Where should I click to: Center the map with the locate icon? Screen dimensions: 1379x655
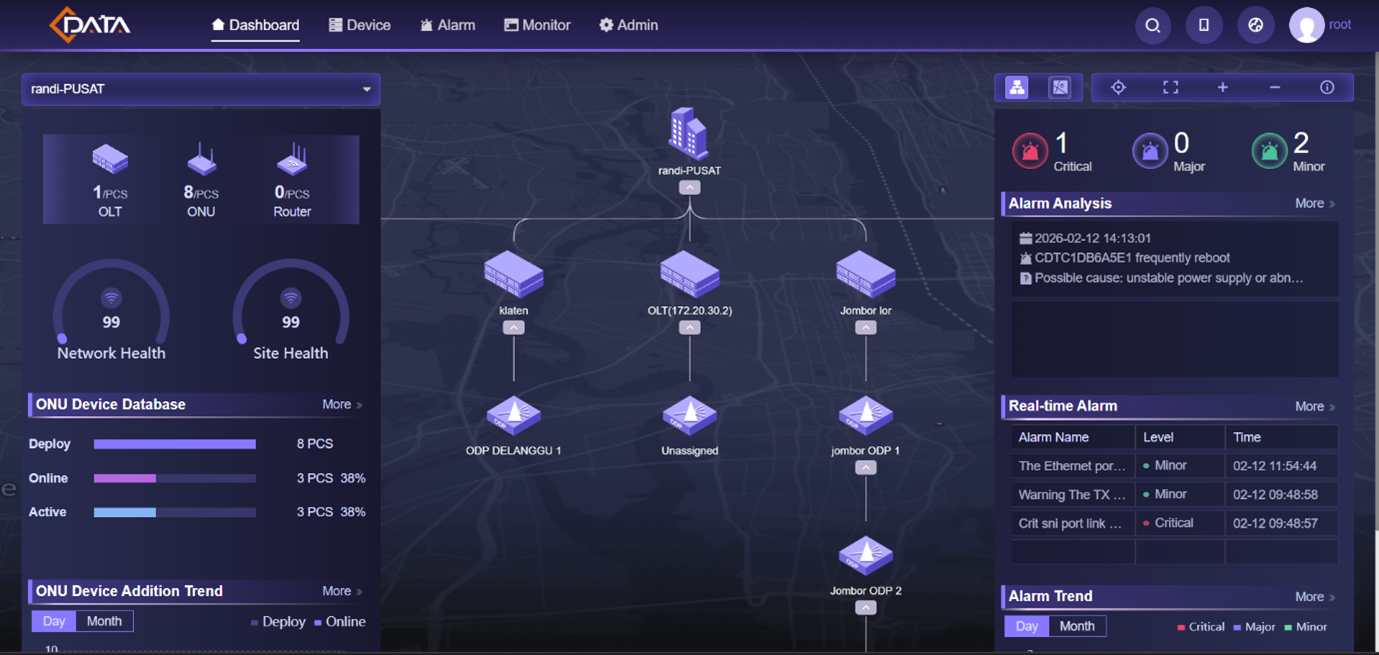click(1118, 87)
